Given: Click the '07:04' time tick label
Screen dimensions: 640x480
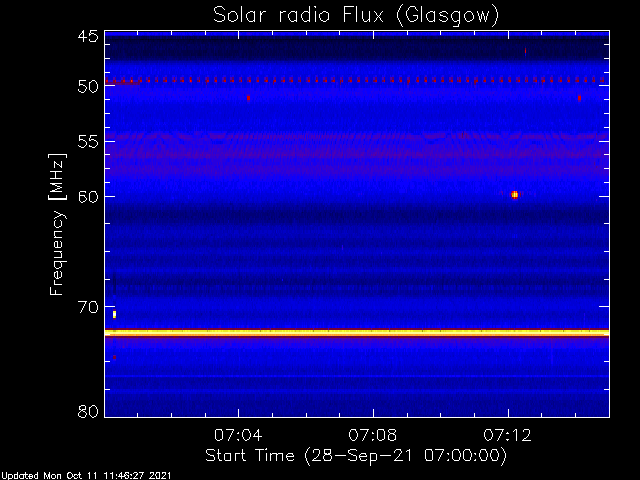Looking at the screenshot, I should (238, 435).
